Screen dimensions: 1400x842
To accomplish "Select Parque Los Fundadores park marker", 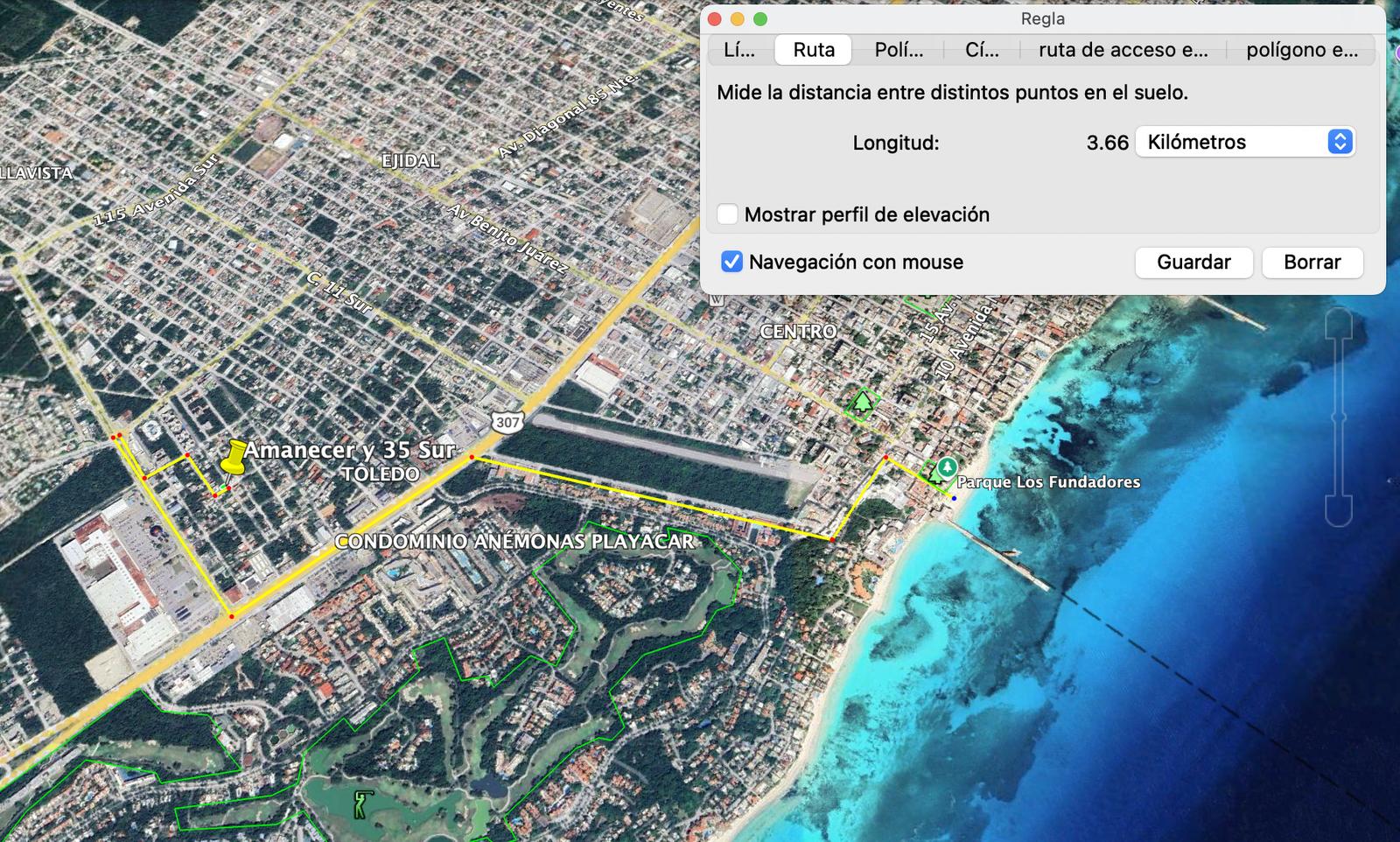I will [946, 467].
